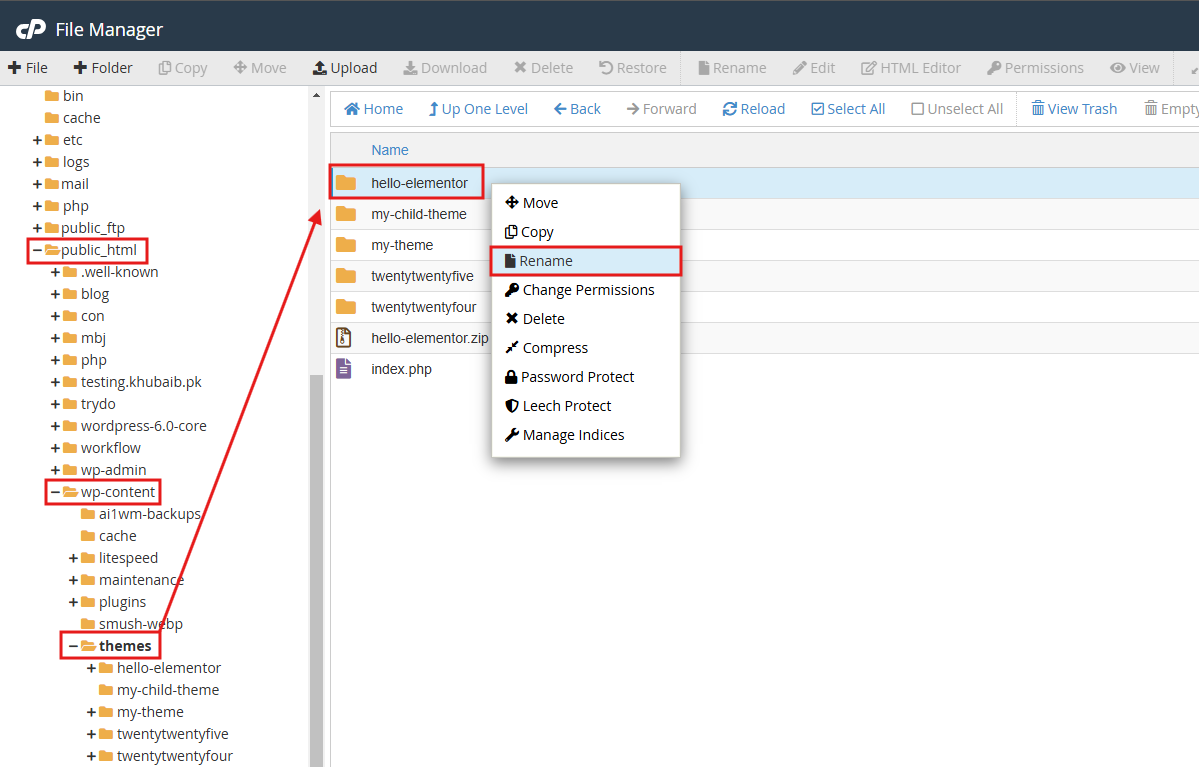Click the Reload icon
Screen dimensions: 1199x767
pos(730,109)
